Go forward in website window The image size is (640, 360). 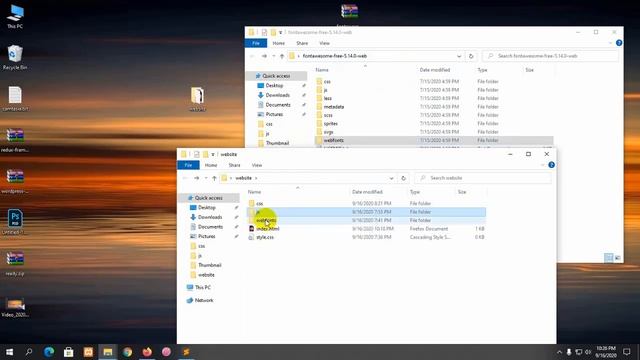tap(196, 178)
